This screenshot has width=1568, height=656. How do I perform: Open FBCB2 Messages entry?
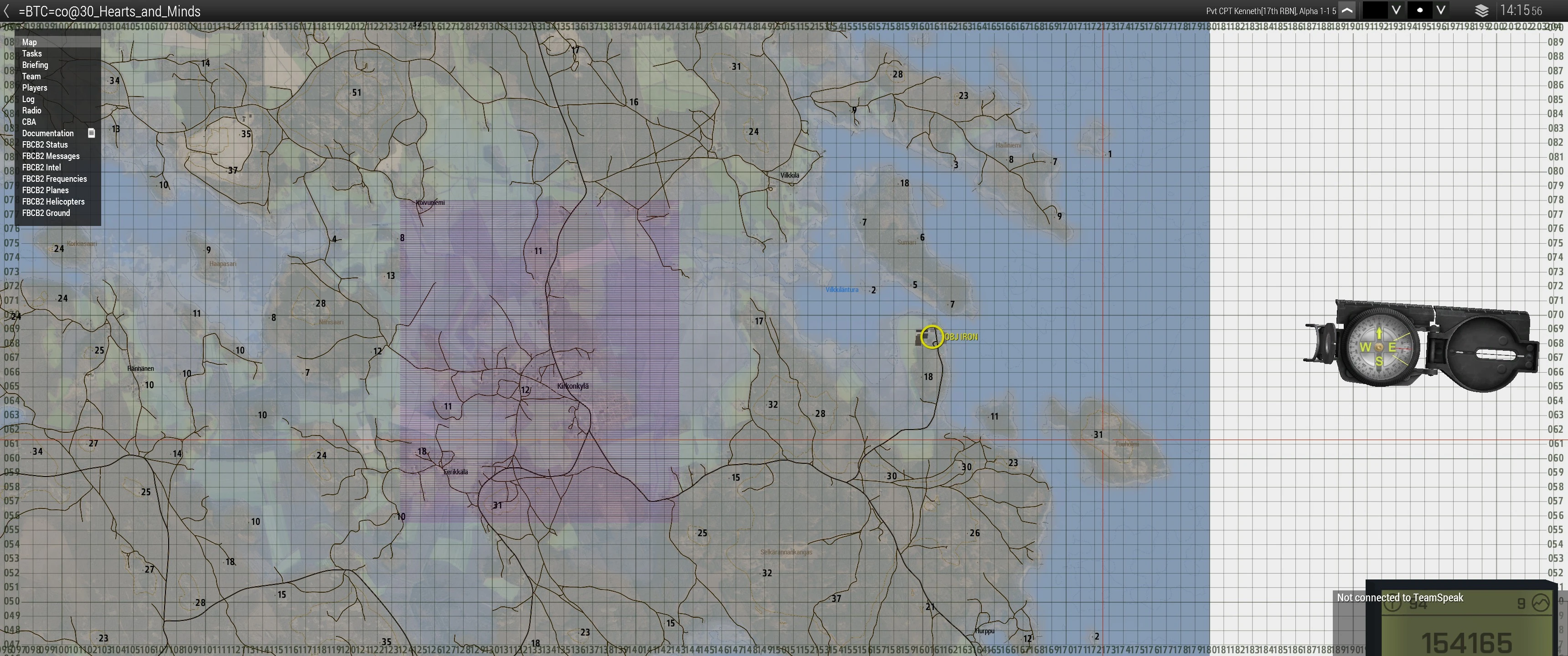coord(51,156)
